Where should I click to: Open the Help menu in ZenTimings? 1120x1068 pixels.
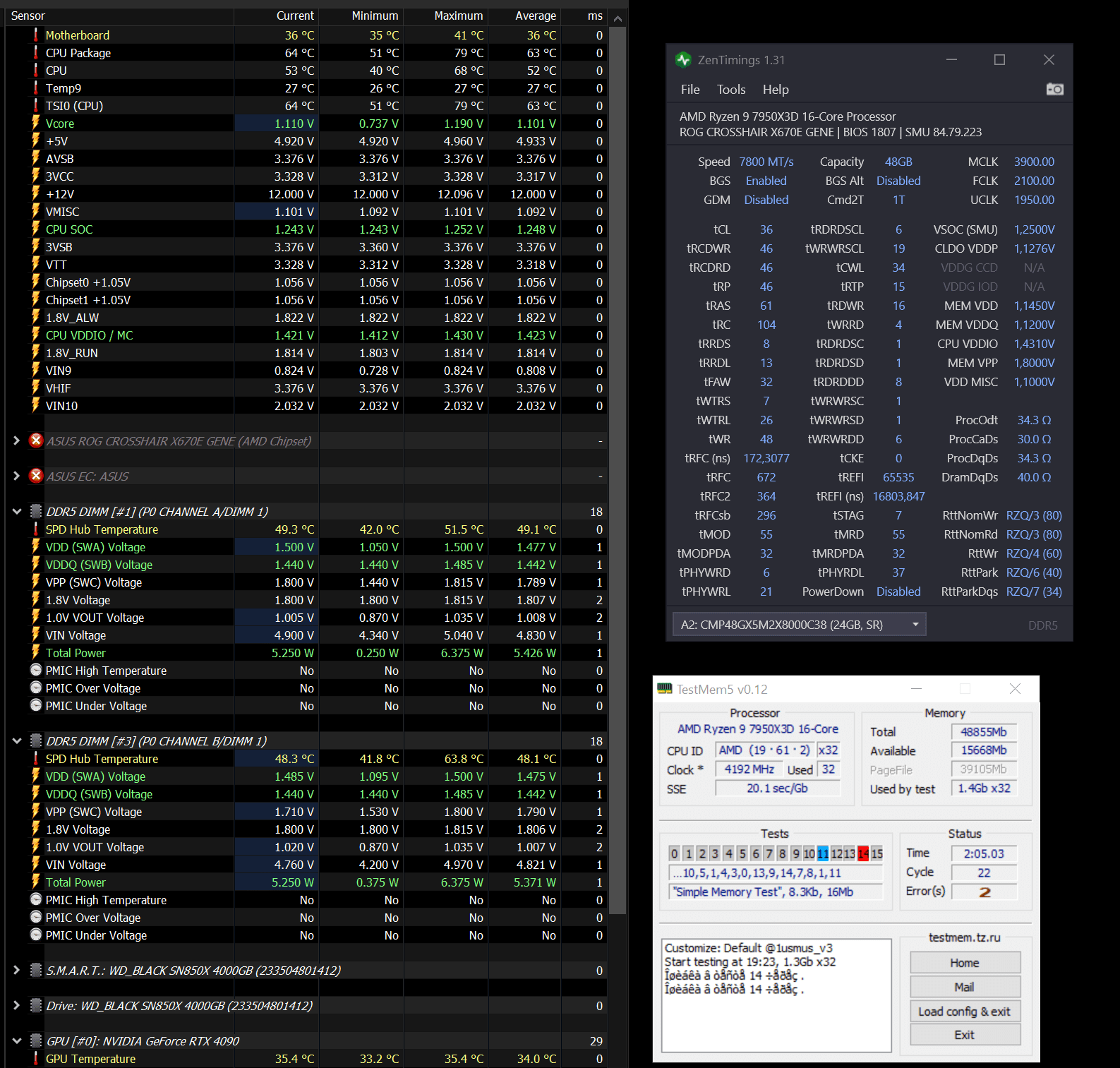point(776,90)
